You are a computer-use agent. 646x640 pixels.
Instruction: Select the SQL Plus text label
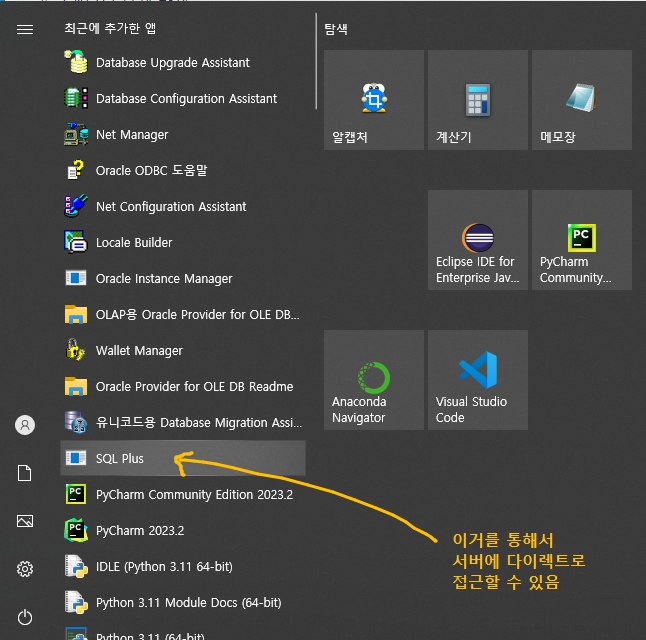point(119,458)
